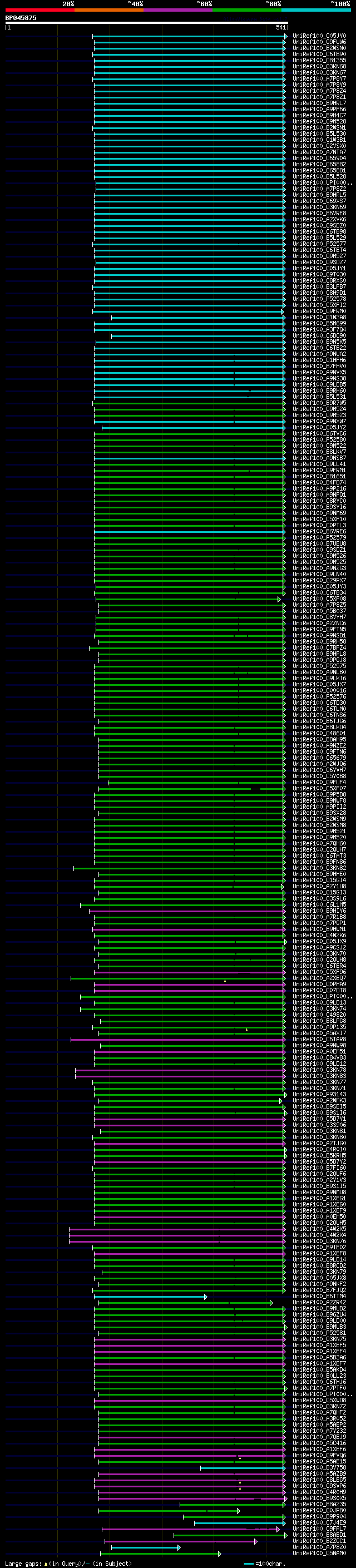Click the query end position 541

tap(280, 27)
